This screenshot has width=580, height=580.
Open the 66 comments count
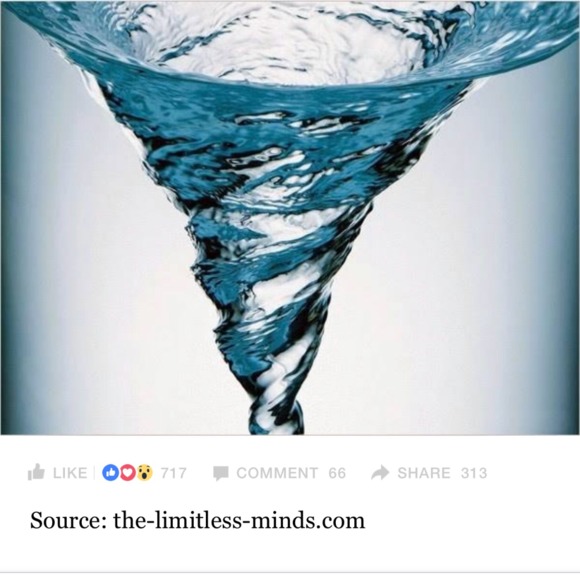tap(337, 473)
